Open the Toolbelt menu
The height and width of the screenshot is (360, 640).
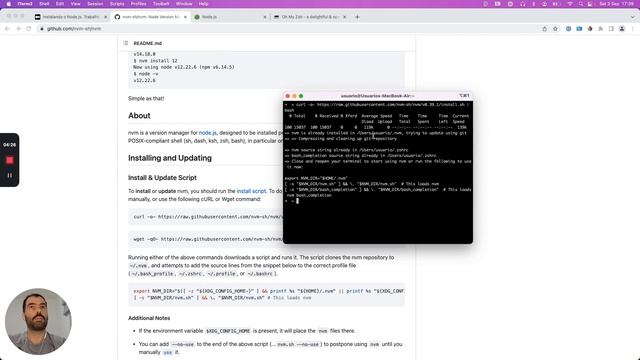[161, 4]
